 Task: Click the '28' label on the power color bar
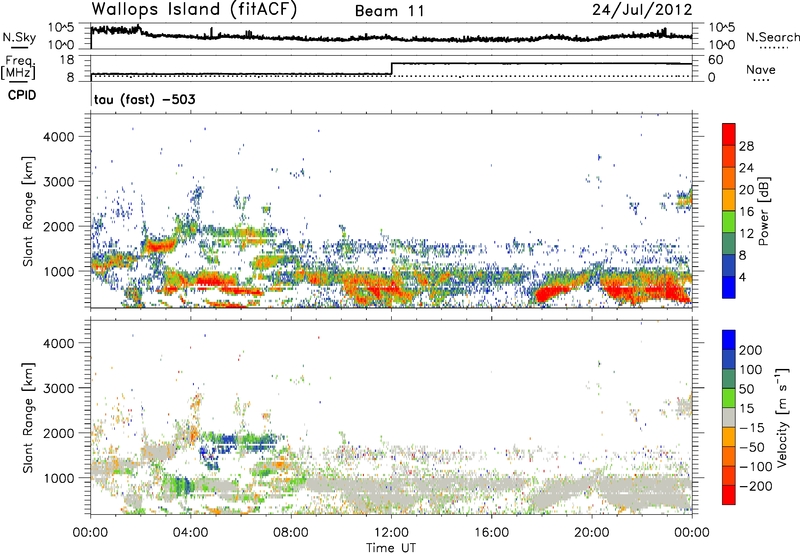coord(746,146)
